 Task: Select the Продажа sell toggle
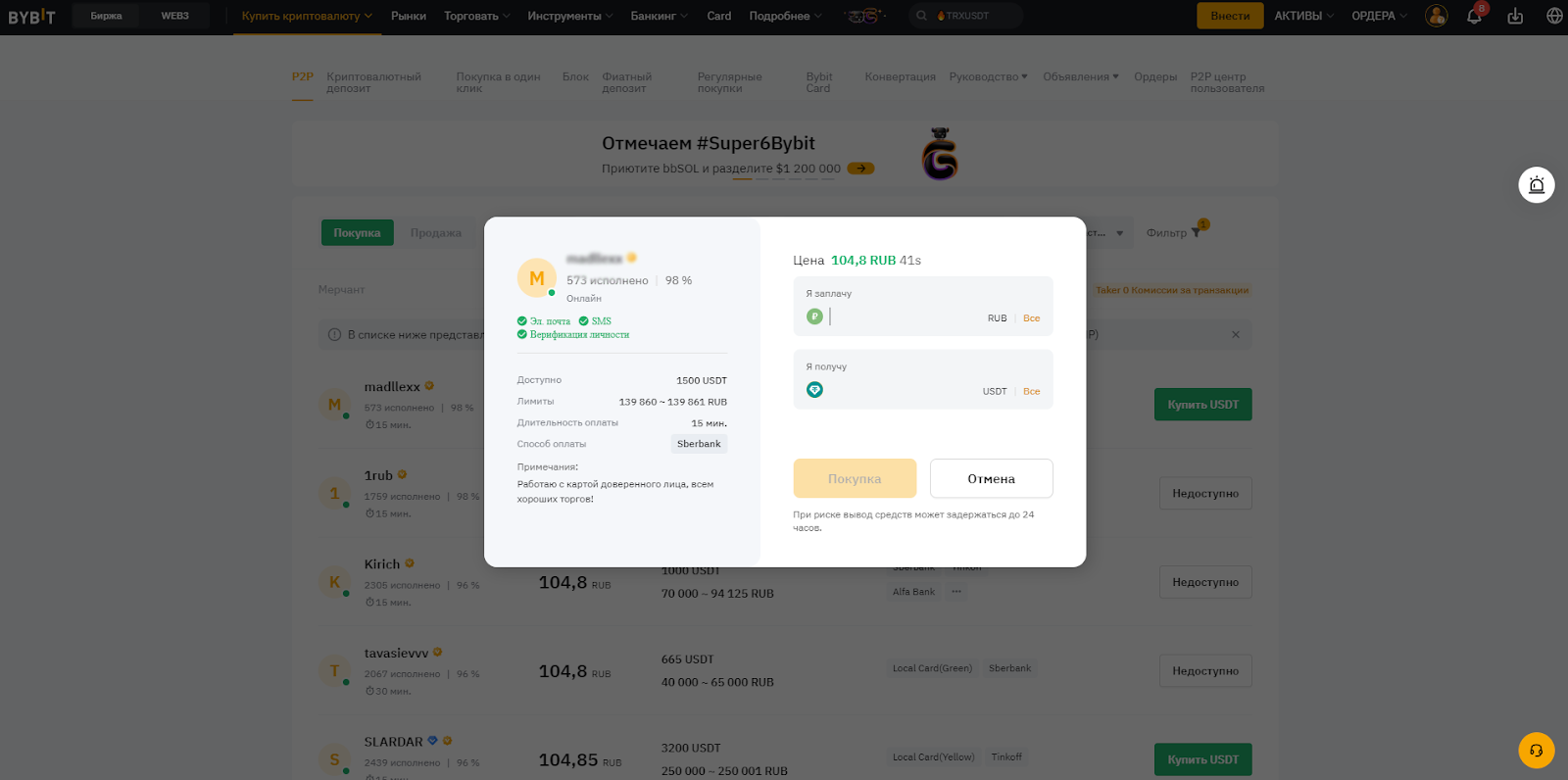point(436,232)
